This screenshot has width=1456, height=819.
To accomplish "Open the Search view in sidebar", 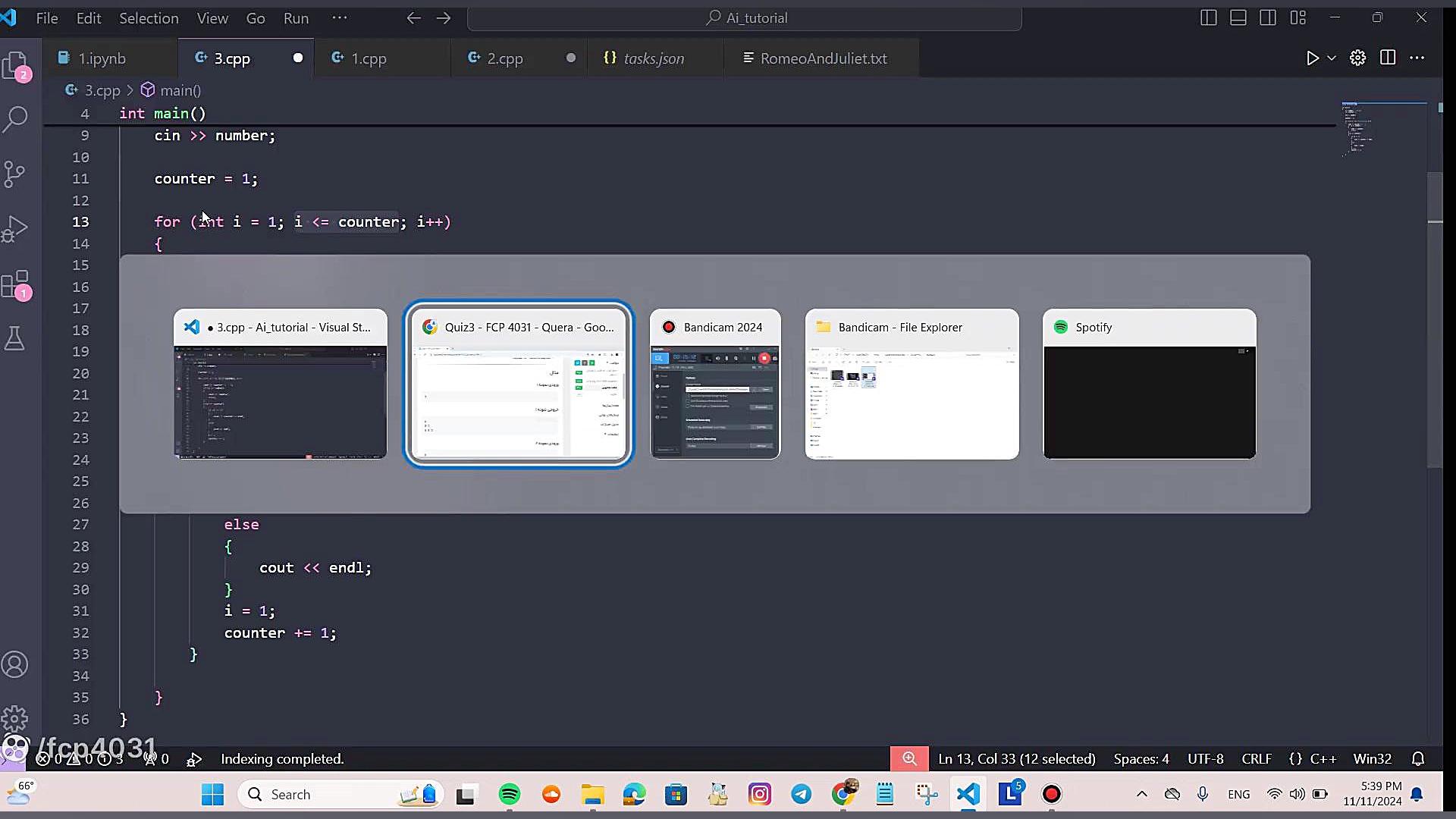I will point(17,119).
